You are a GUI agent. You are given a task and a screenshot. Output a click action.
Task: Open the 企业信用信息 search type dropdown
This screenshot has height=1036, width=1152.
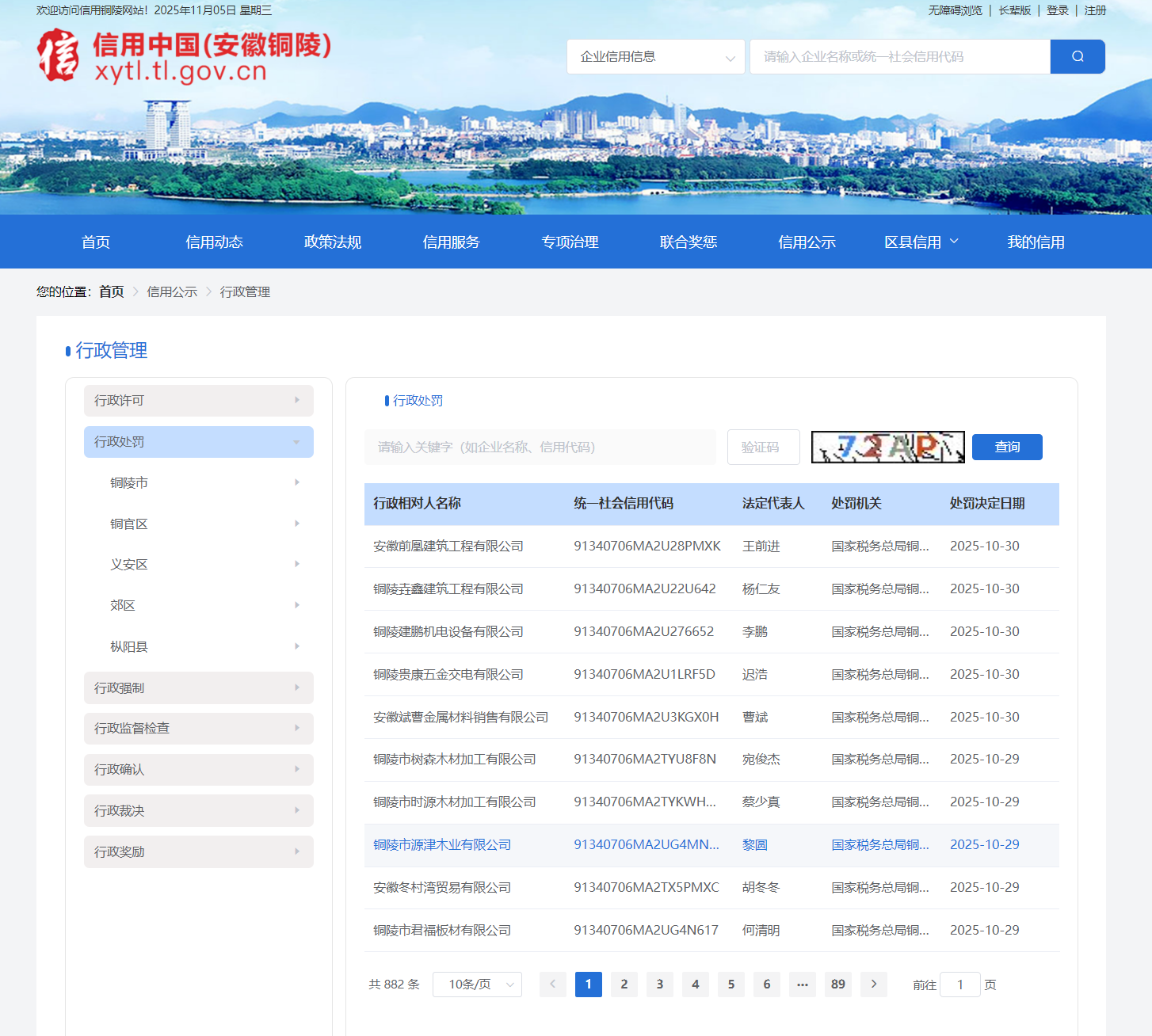tap(655, 56)
